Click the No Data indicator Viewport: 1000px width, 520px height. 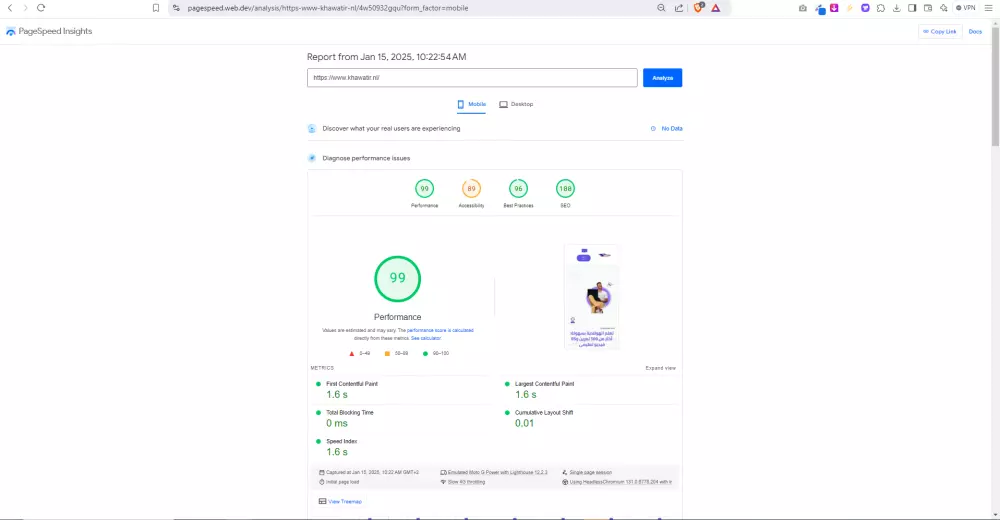(666, 128)
